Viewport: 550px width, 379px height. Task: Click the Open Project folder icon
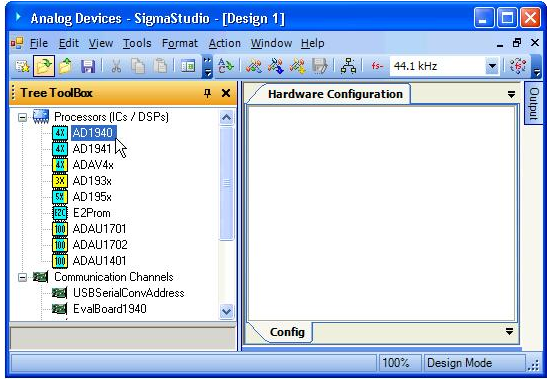tap(44, 66)
